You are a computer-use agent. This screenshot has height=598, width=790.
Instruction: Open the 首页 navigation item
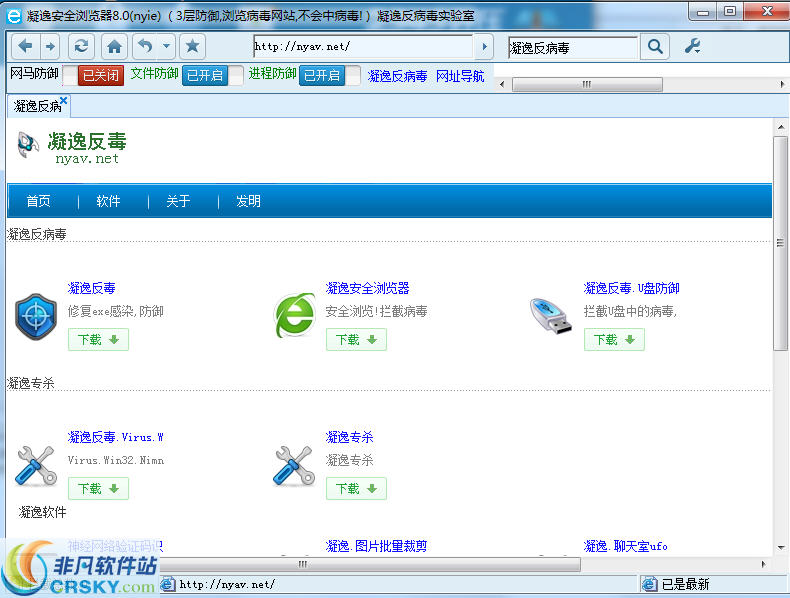click(38, 201)
